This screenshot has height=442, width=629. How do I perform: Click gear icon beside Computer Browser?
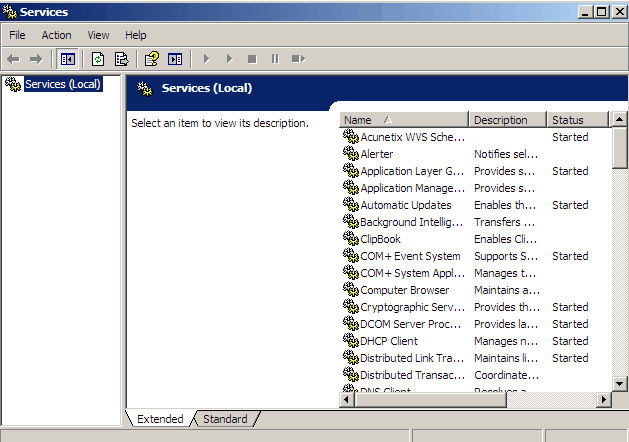351,289
